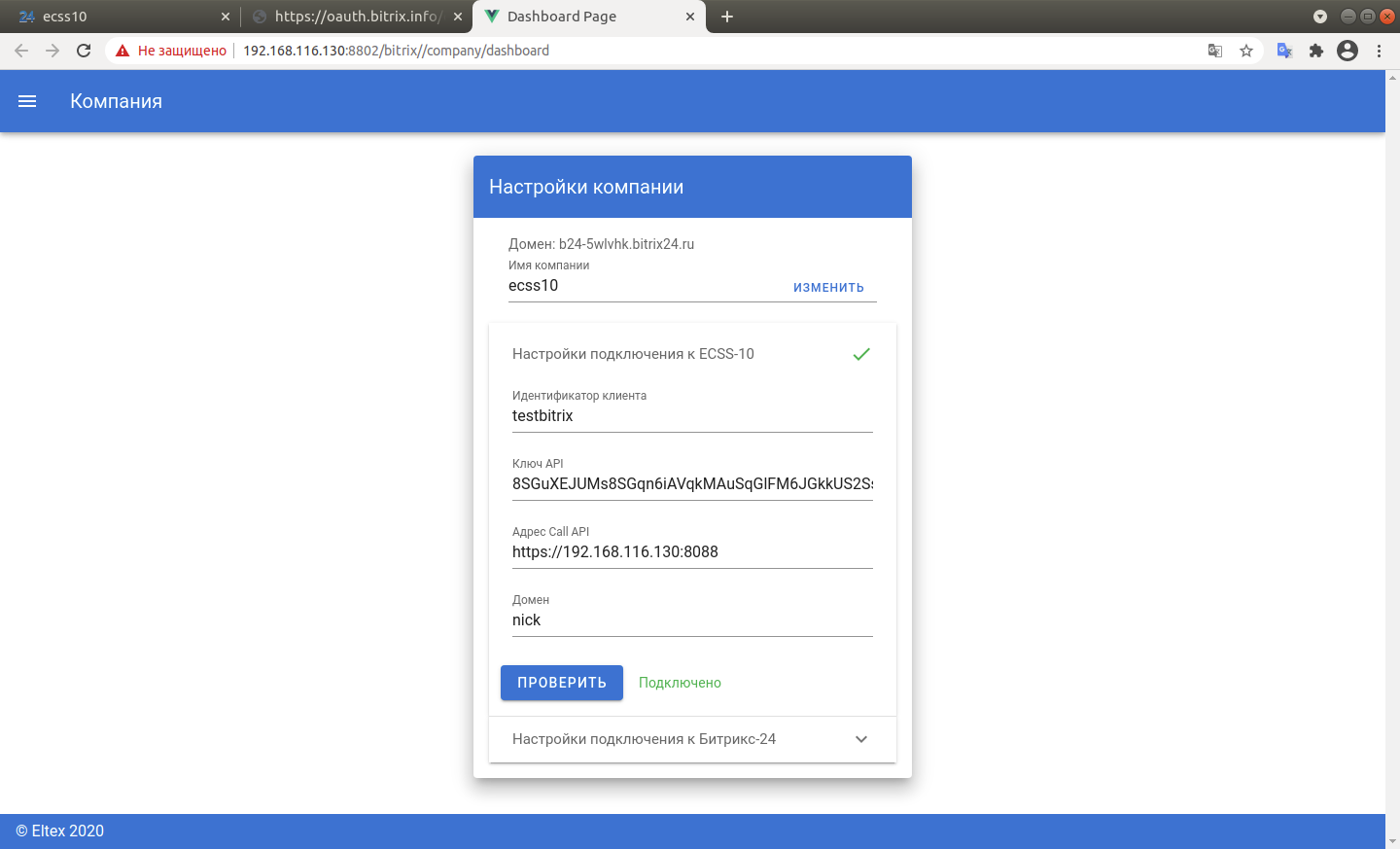Click the 'Настройки компании' card header

coord(692,187)
